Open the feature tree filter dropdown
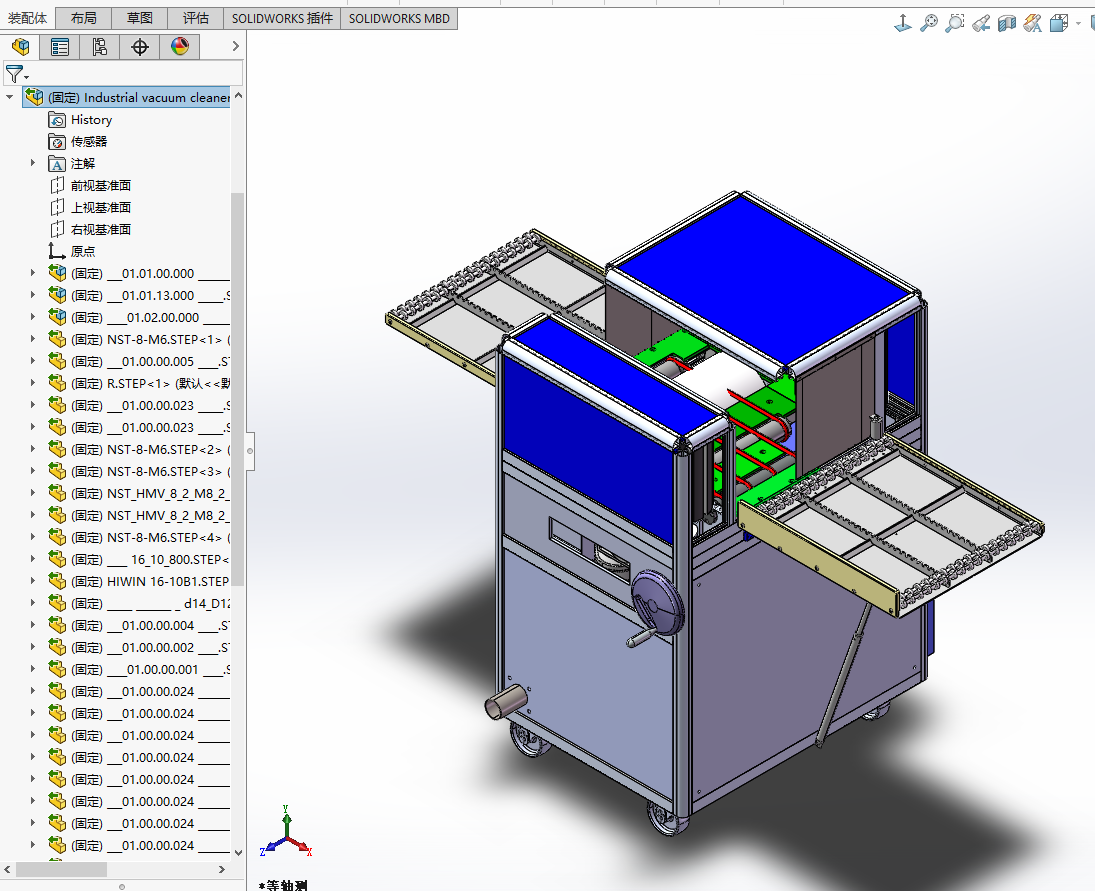The height and width of the screenshot is (891, 1095). [x=17, y=74]
